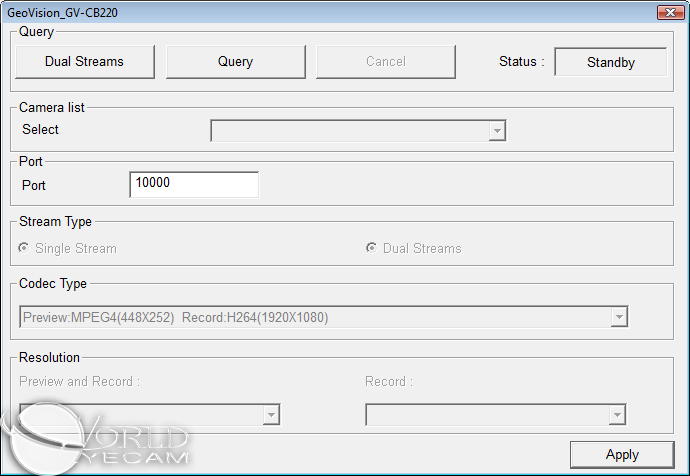Click the "Select" label in Camera list
Viewport: 690px width, 476px height.
coord(40,129)
